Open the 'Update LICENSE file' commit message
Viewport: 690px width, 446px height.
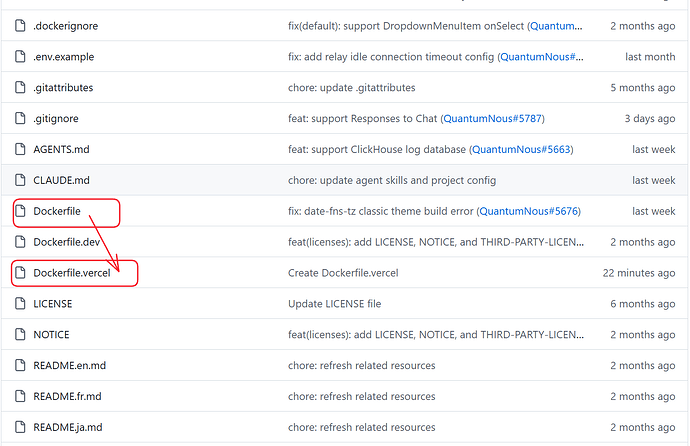tap(334, 303)
